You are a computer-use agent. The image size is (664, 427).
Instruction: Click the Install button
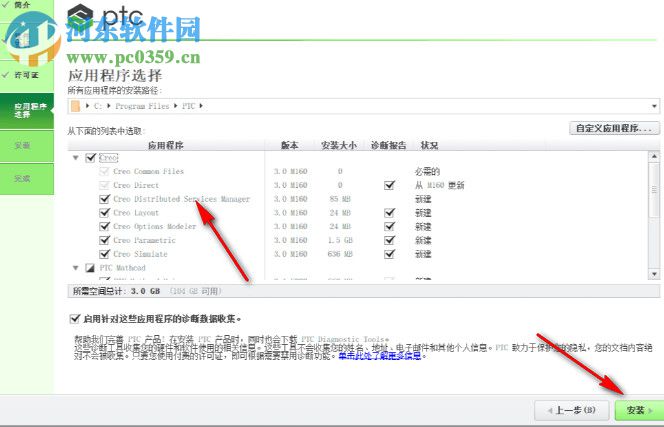pyautogui.click(x=639, y=410)
